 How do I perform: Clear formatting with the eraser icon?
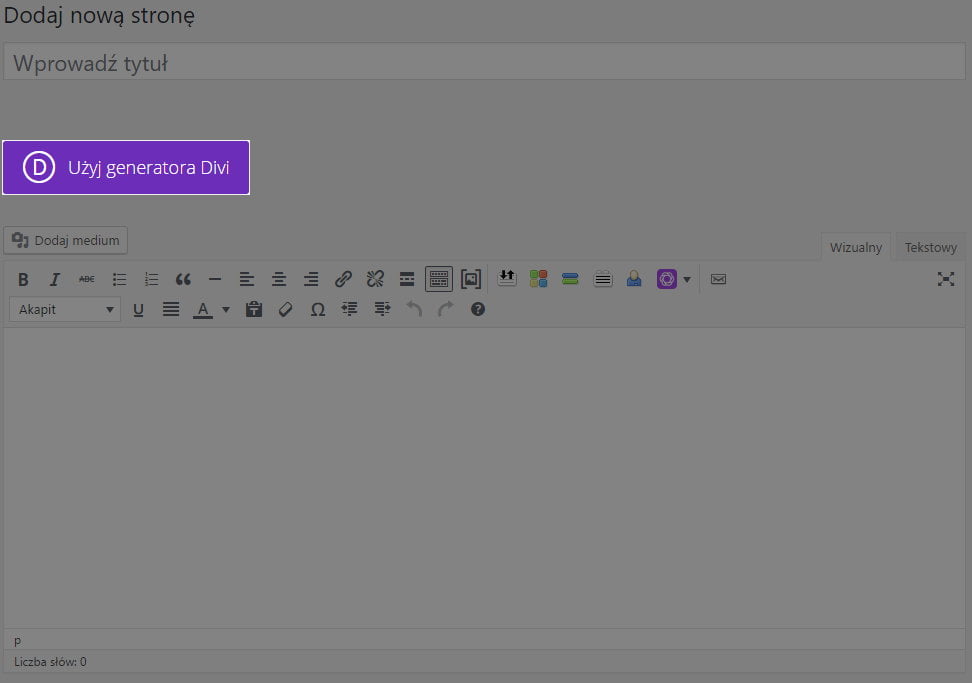tap(286, 310)
